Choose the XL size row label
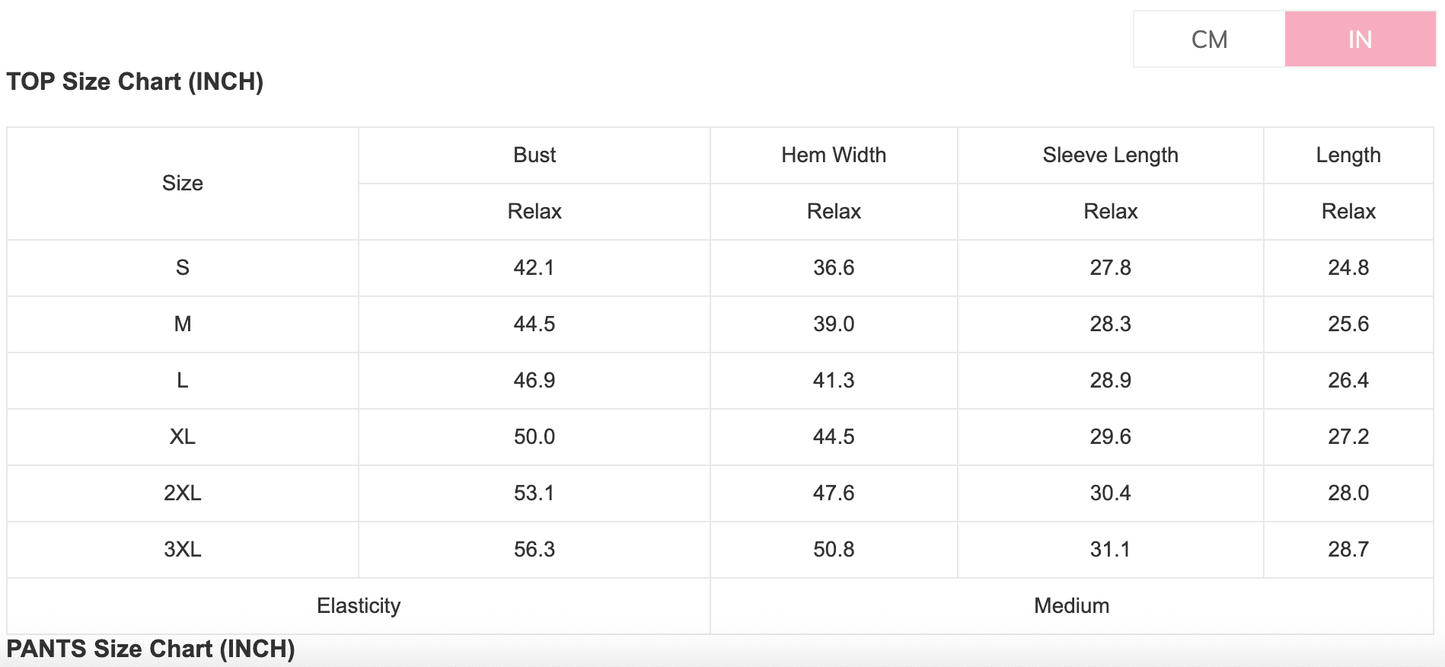Image resolution: width=1445 pixels, height=667 pixels. click(x=182, y=437)
